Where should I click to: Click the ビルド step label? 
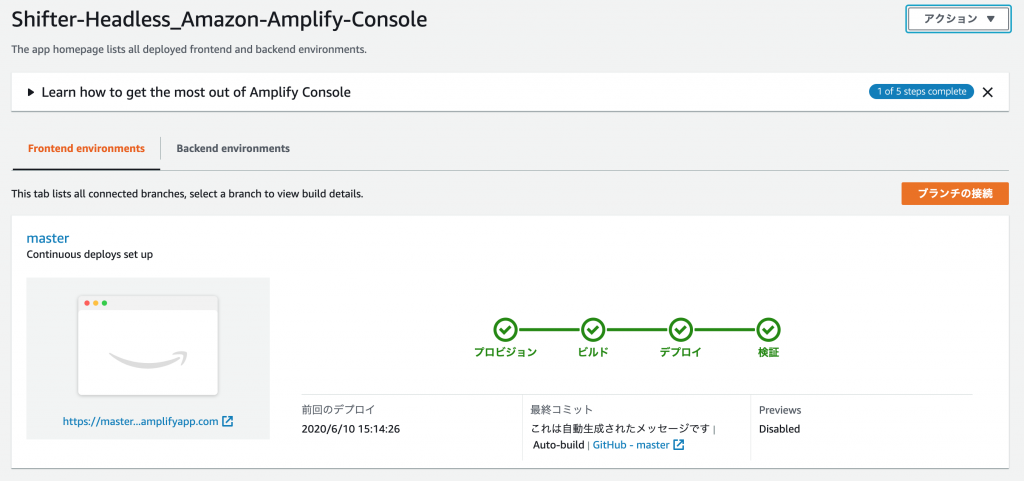pyautogui.click(x=593, y=352)
